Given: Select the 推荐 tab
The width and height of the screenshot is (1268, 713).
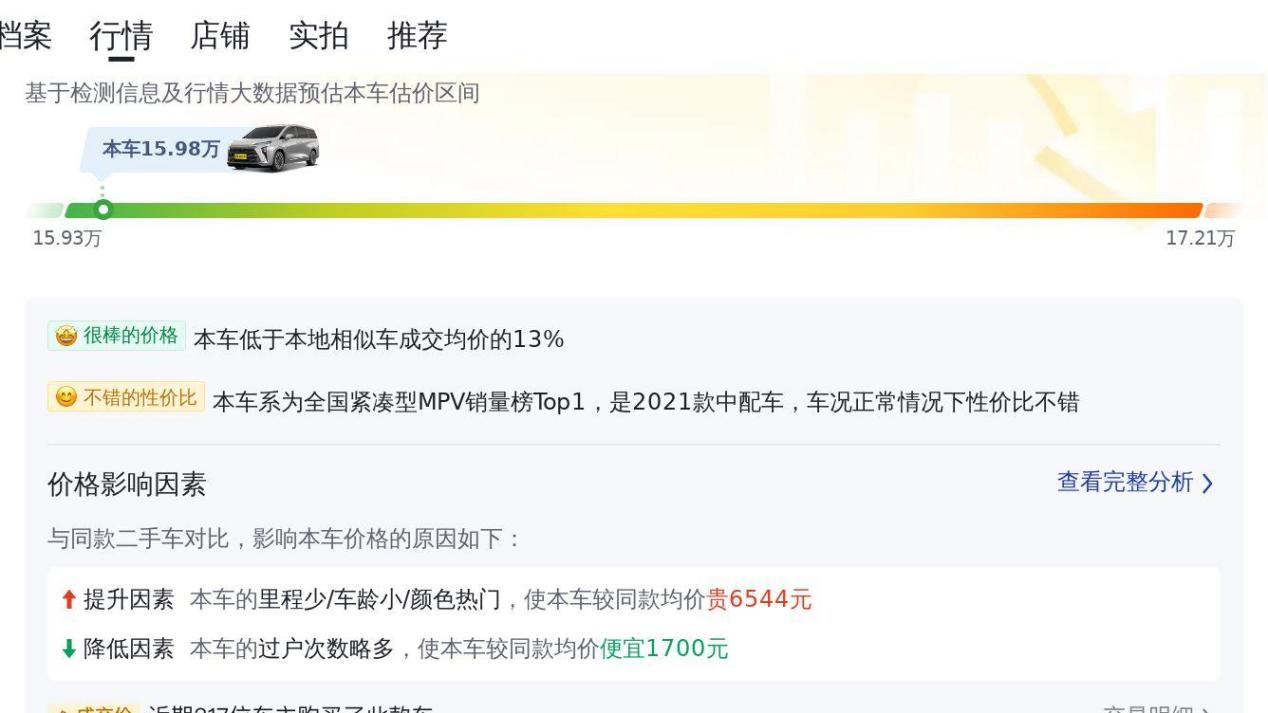Looking at the screenshot, I should 417,36.
